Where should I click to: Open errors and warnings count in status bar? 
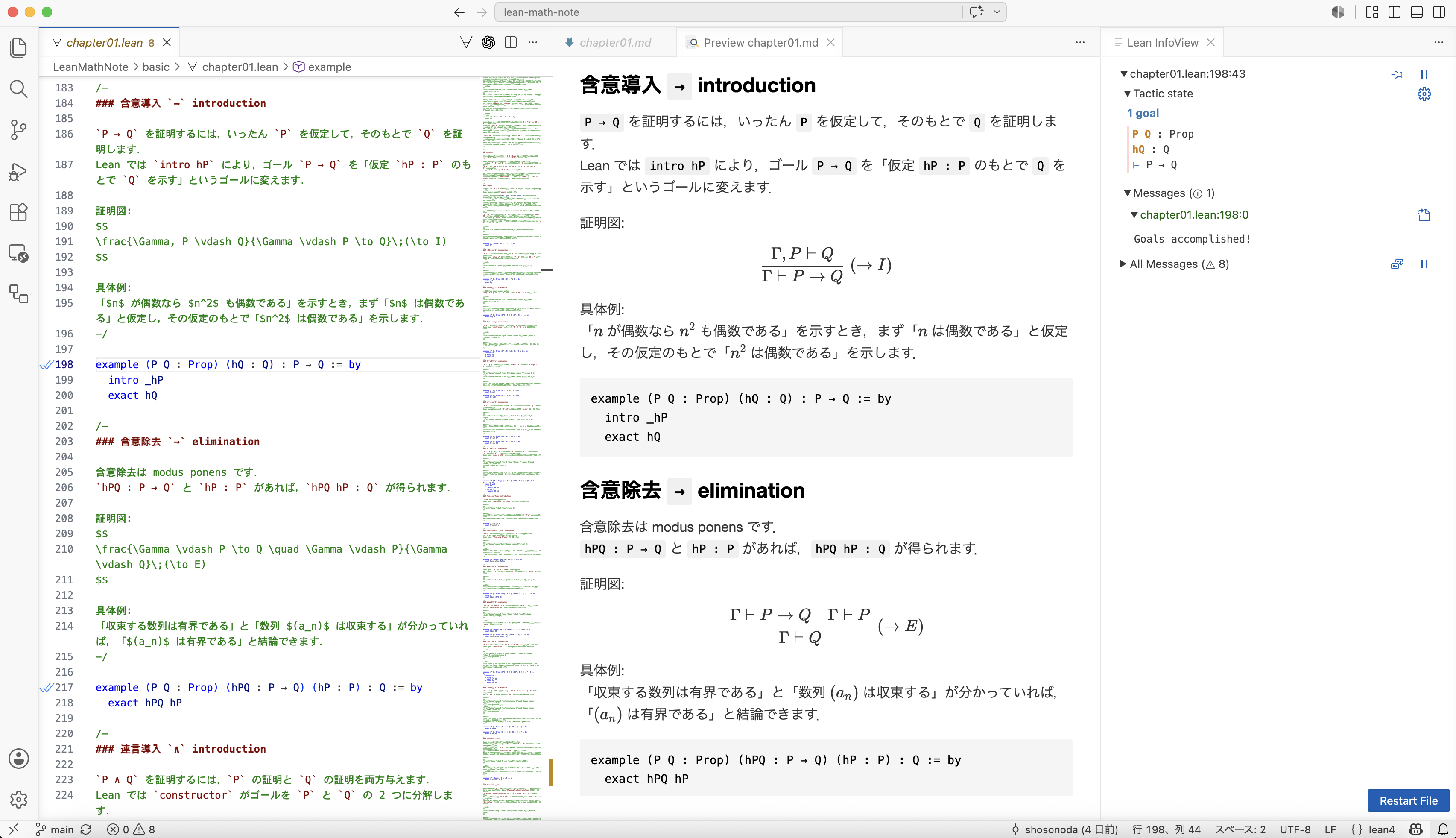coord(131,829)
